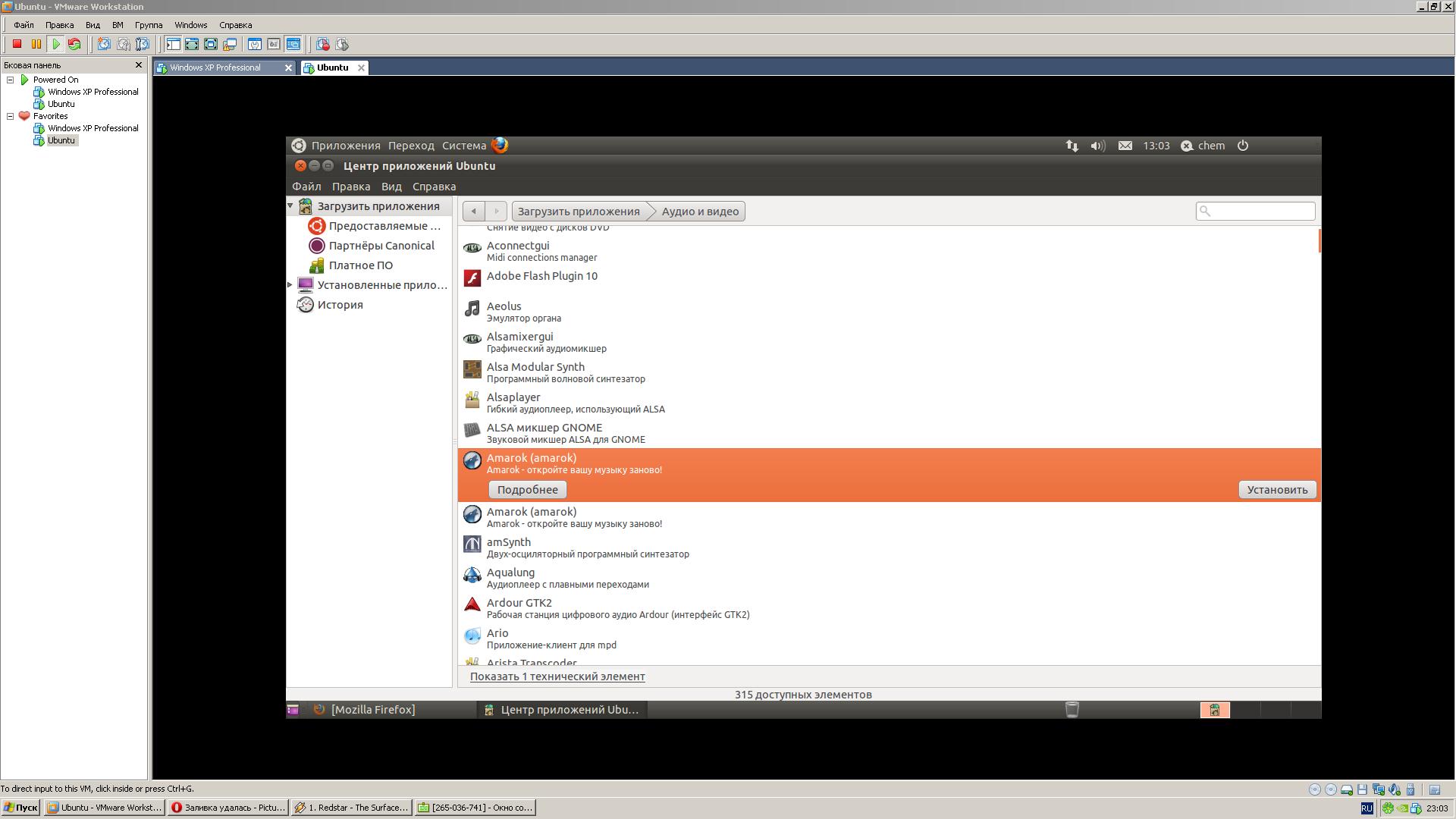Select Ardour GTK2 in application list
1456x819 pixels.
(889, 608)
